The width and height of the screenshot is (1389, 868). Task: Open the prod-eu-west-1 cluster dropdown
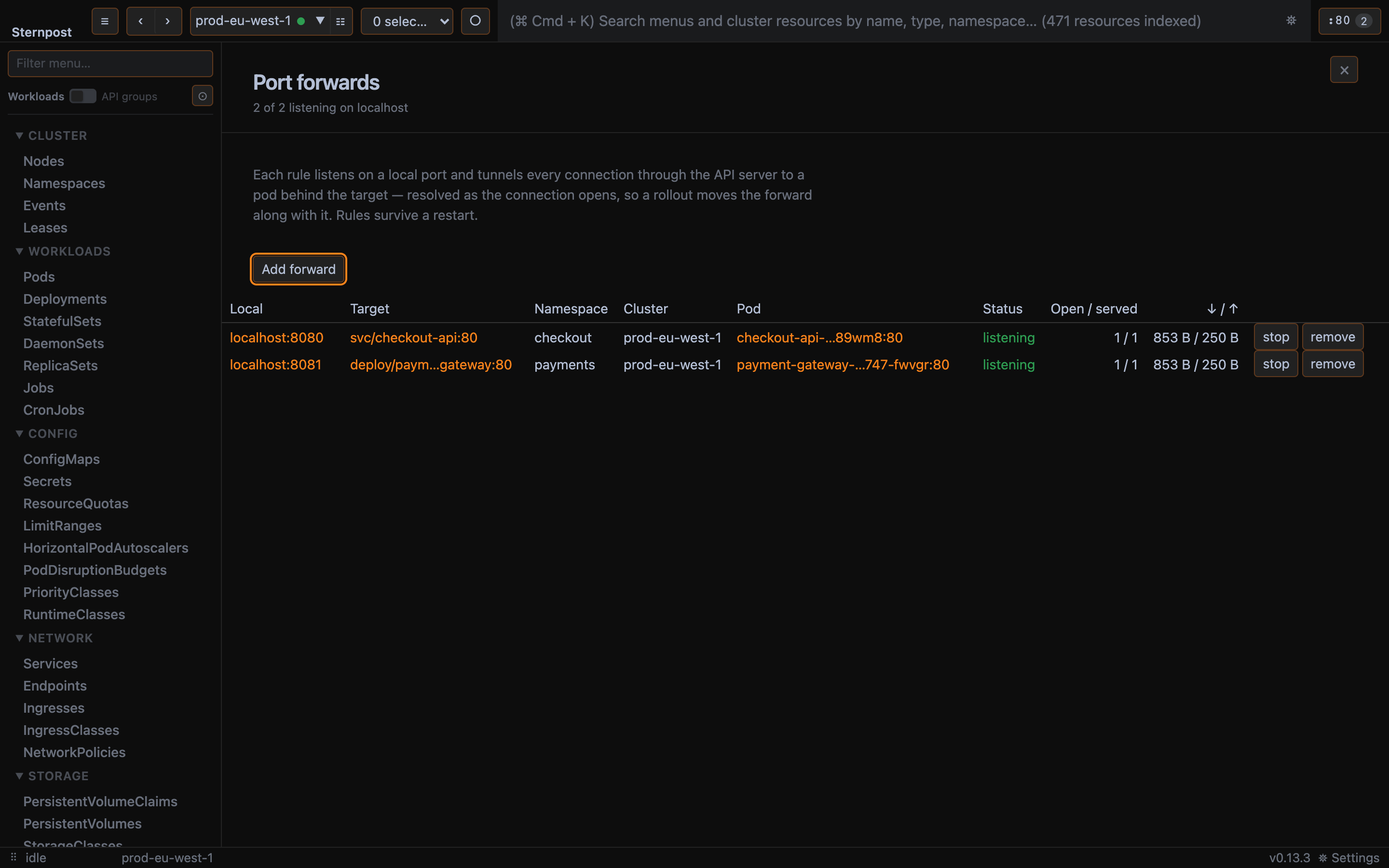(260, 21)
